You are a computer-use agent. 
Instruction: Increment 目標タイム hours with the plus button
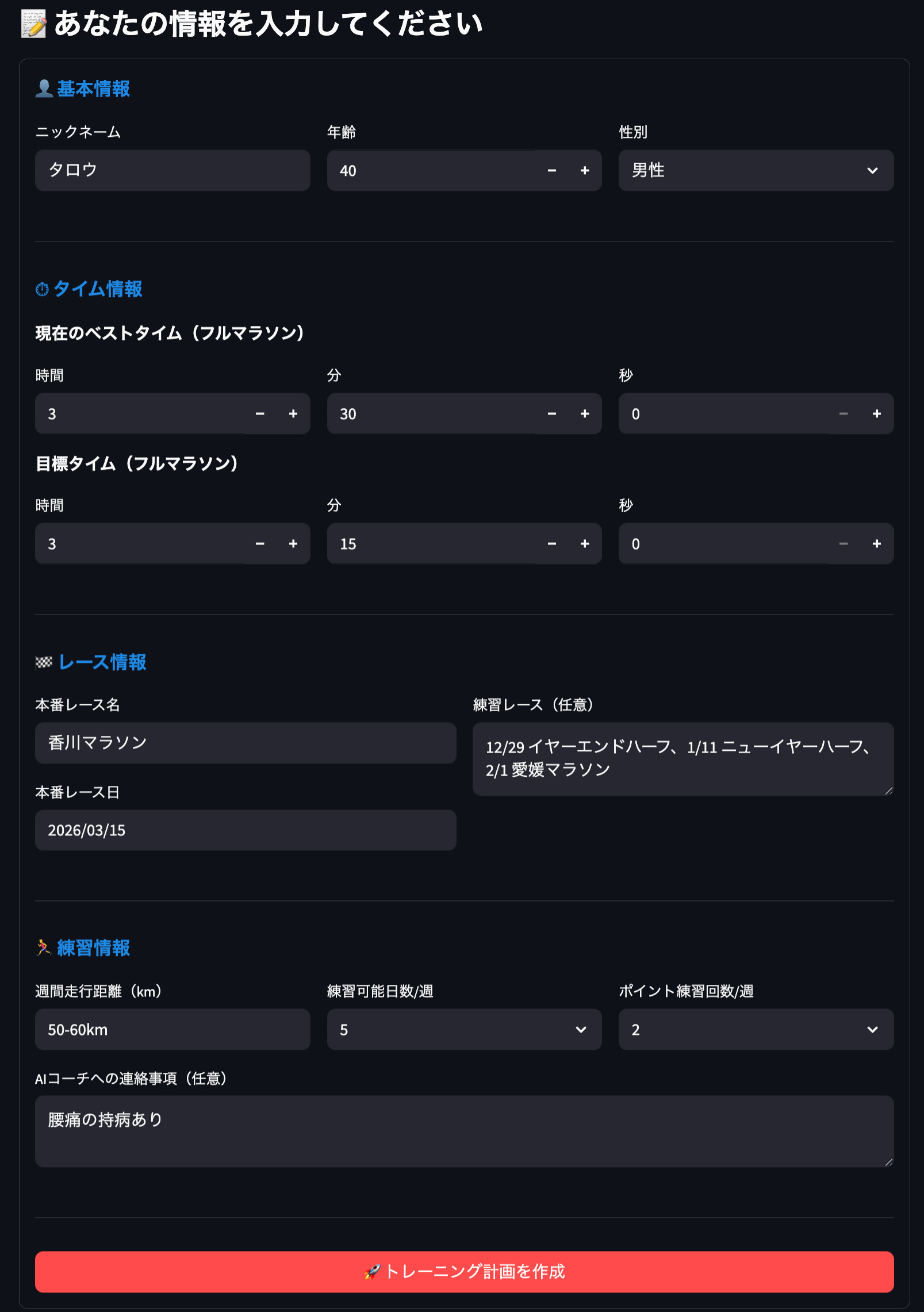(x=293, y=544)
